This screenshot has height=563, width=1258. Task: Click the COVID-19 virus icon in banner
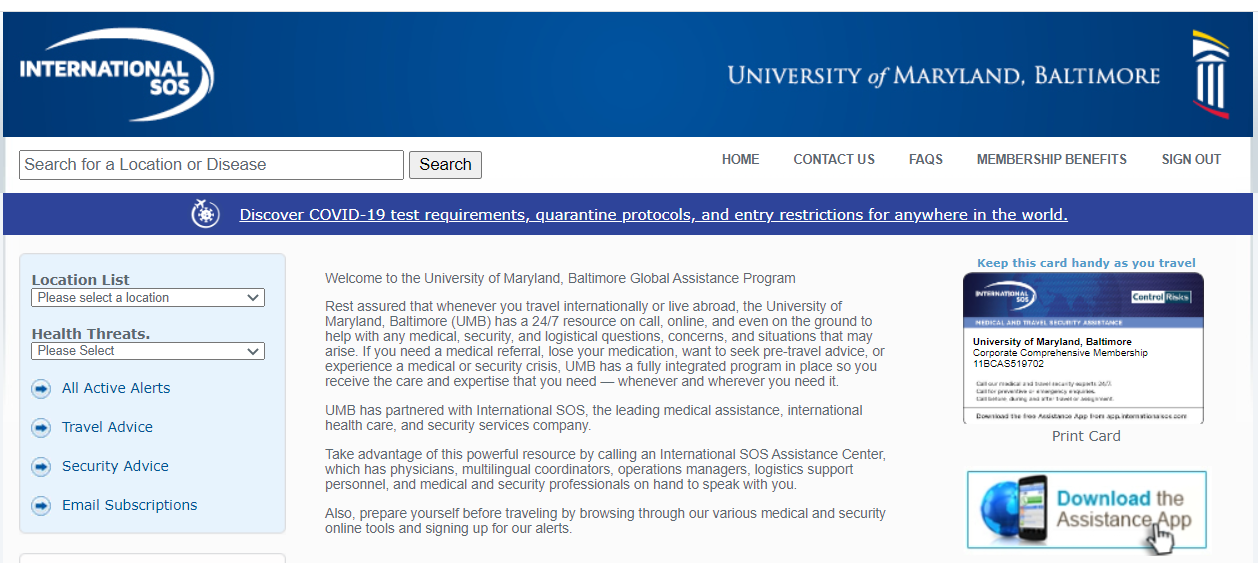(205, 214)
